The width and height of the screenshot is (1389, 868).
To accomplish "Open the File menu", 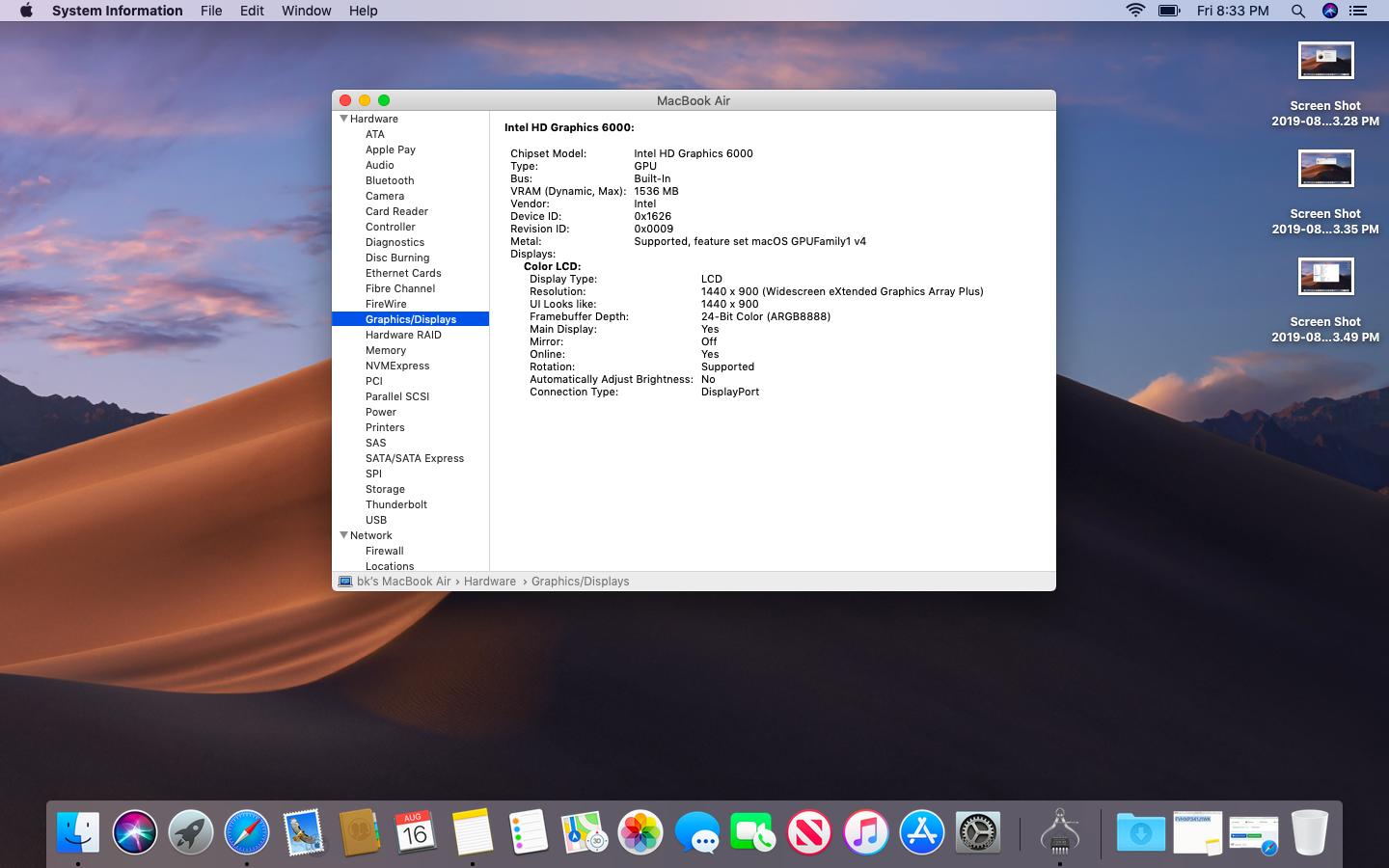I will point(211,11).
